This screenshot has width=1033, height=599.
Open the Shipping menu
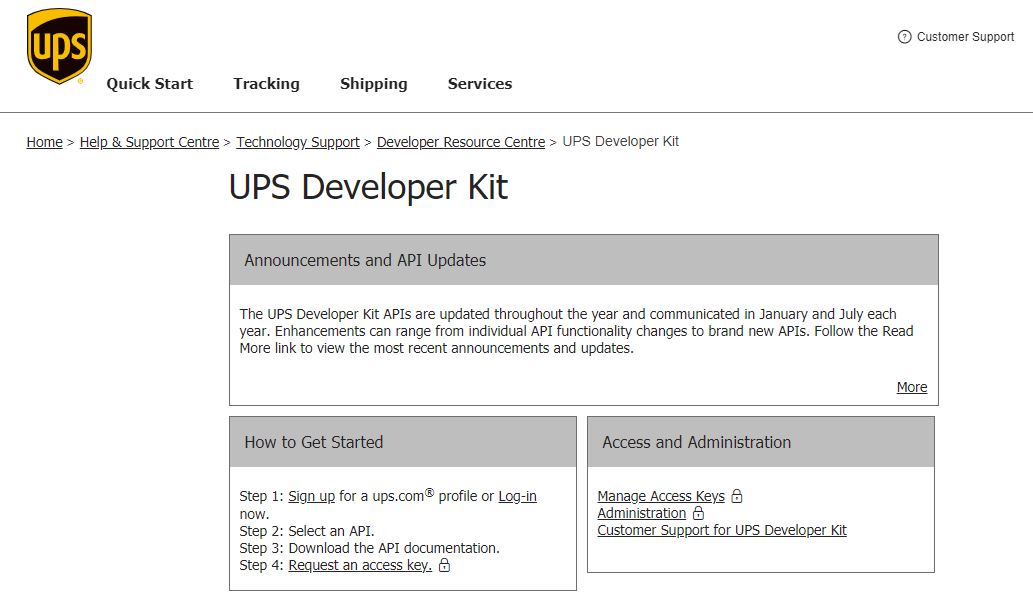pos(374,84)
